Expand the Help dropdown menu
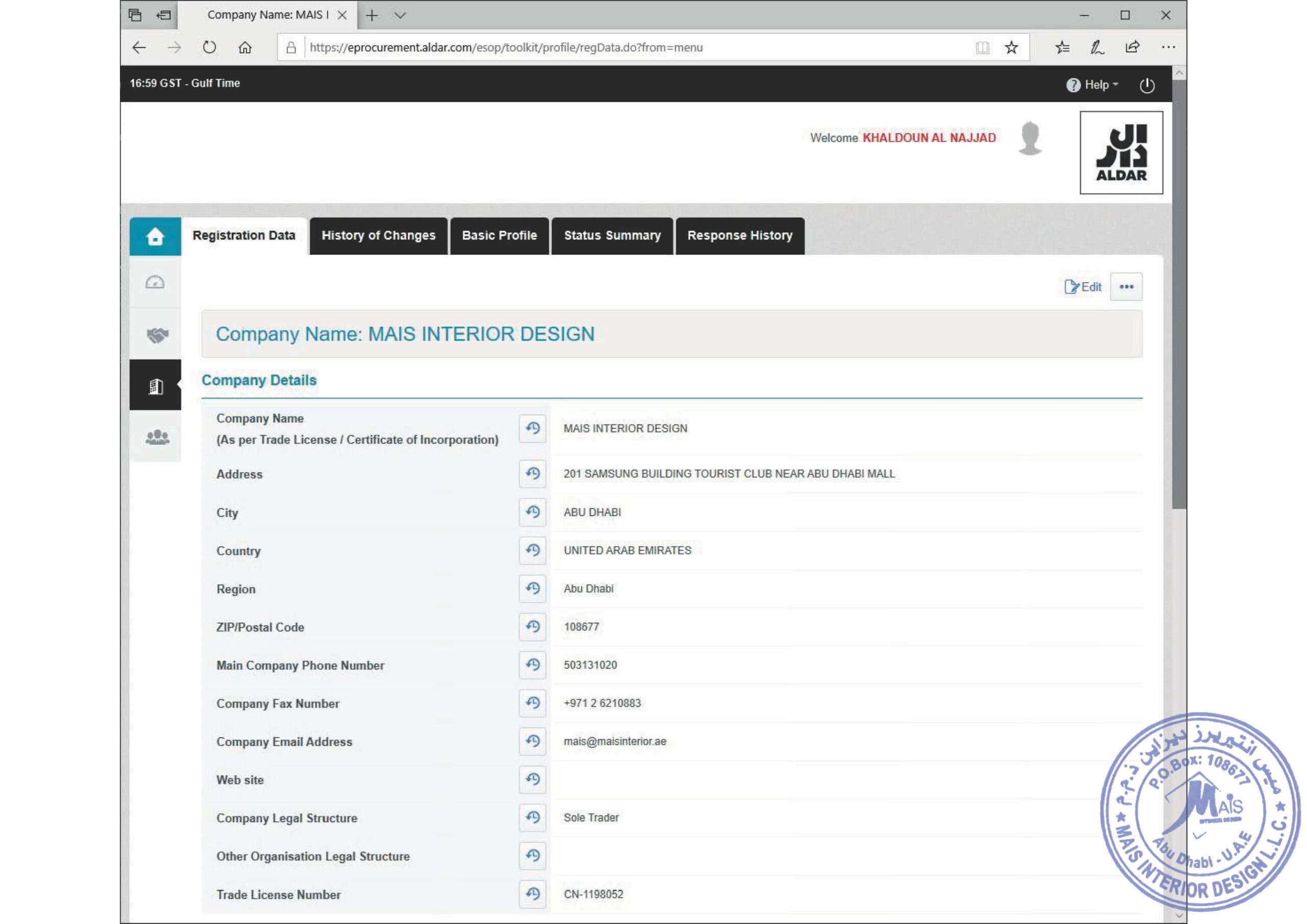This screenshot has width=1307, height=924. pos(1093,85)
